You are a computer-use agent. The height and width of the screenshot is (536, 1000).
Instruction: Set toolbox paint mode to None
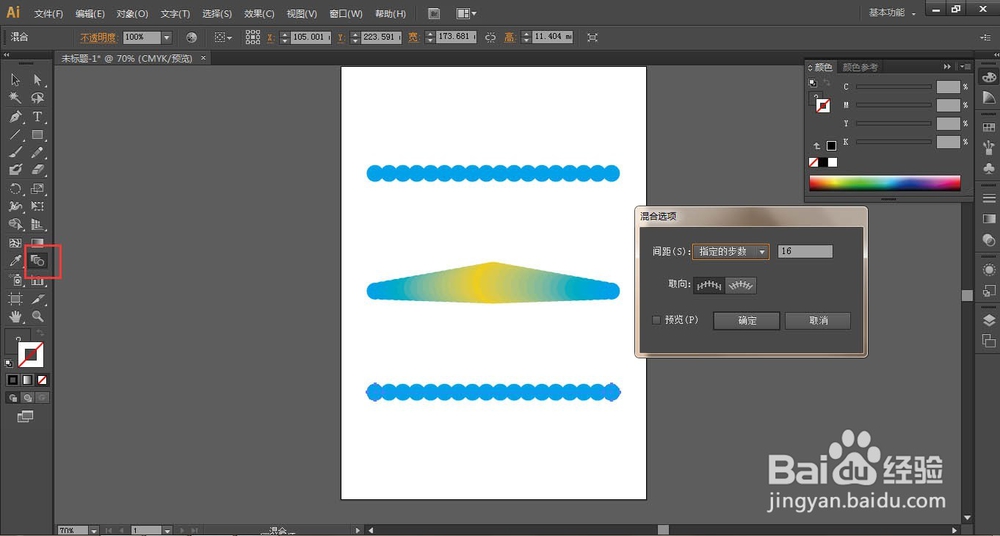(42, 380)
